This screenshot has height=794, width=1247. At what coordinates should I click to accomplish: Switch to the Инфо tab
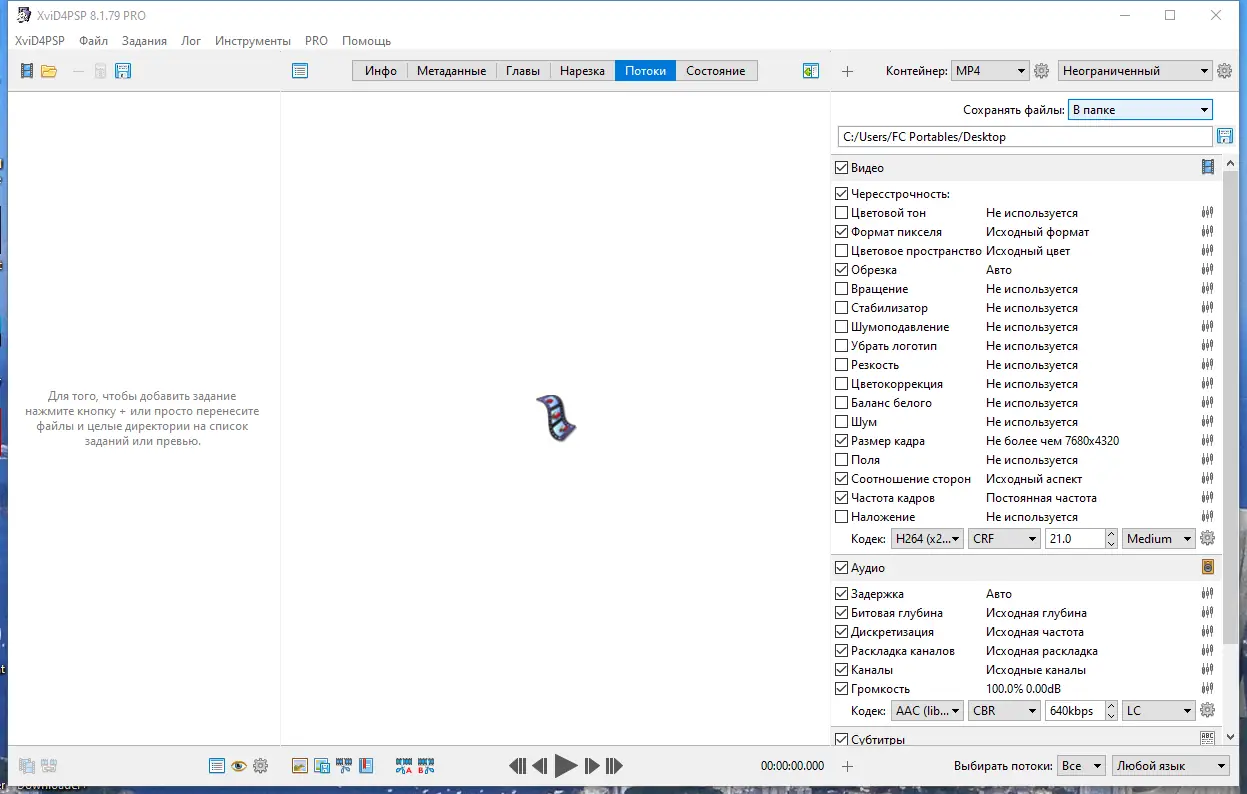[381, 71]
